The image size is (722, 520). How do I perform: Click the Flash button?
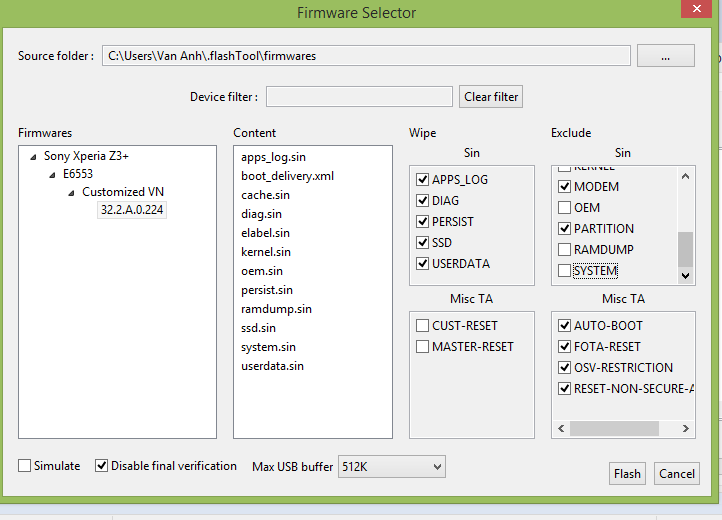(627, 474)
